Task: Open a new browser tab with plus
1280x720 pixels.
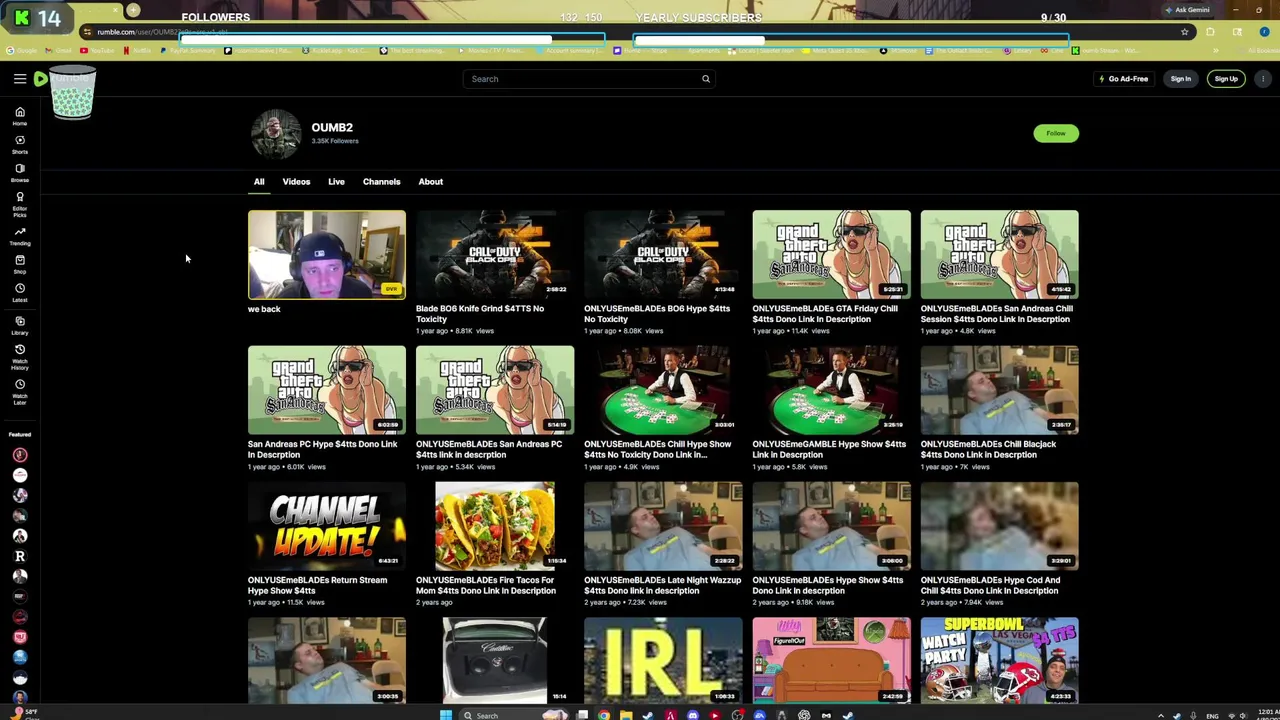Action: click(x=133, y=10)
